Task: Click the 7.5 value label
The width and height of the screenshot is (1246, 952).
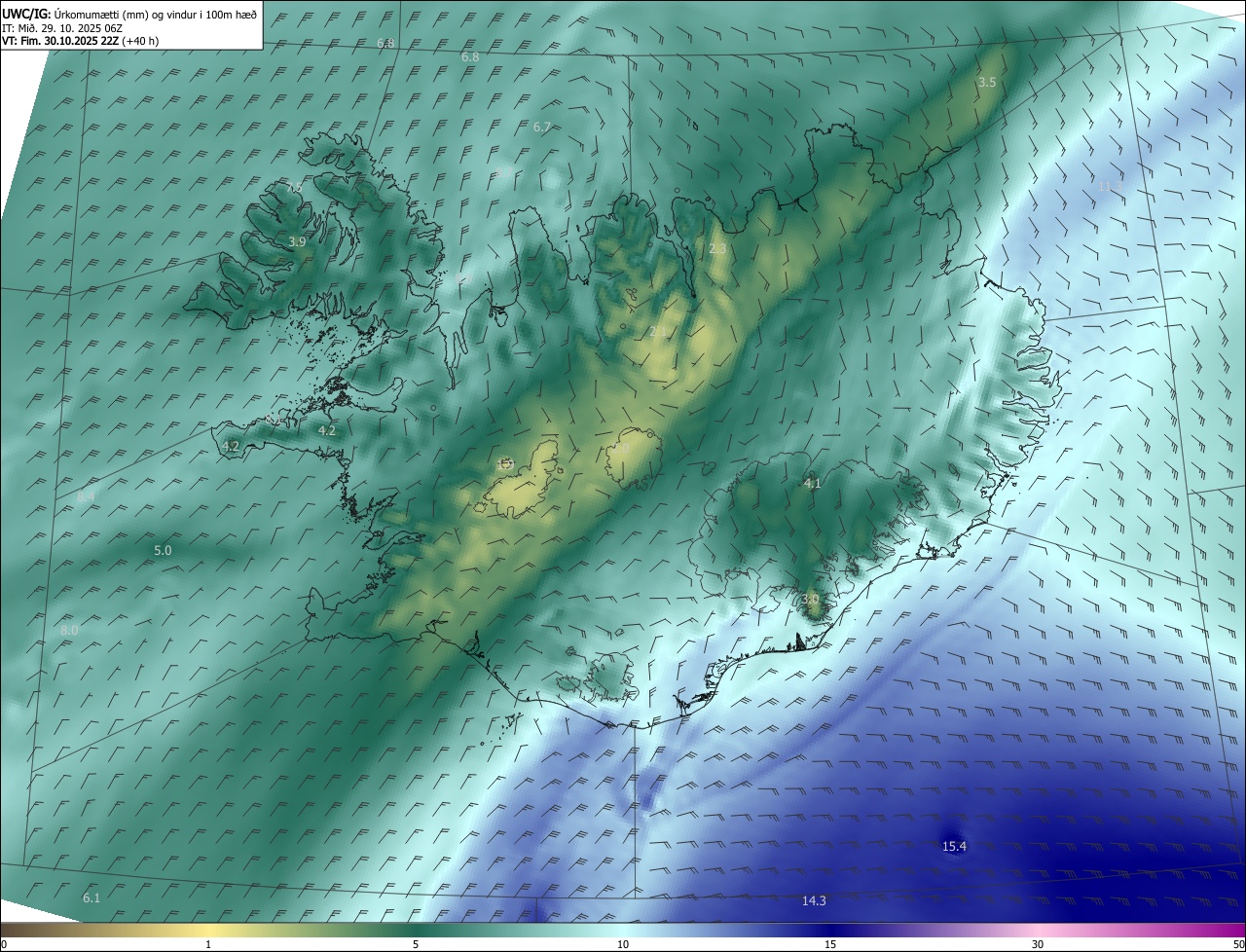Action: [293, 186]
